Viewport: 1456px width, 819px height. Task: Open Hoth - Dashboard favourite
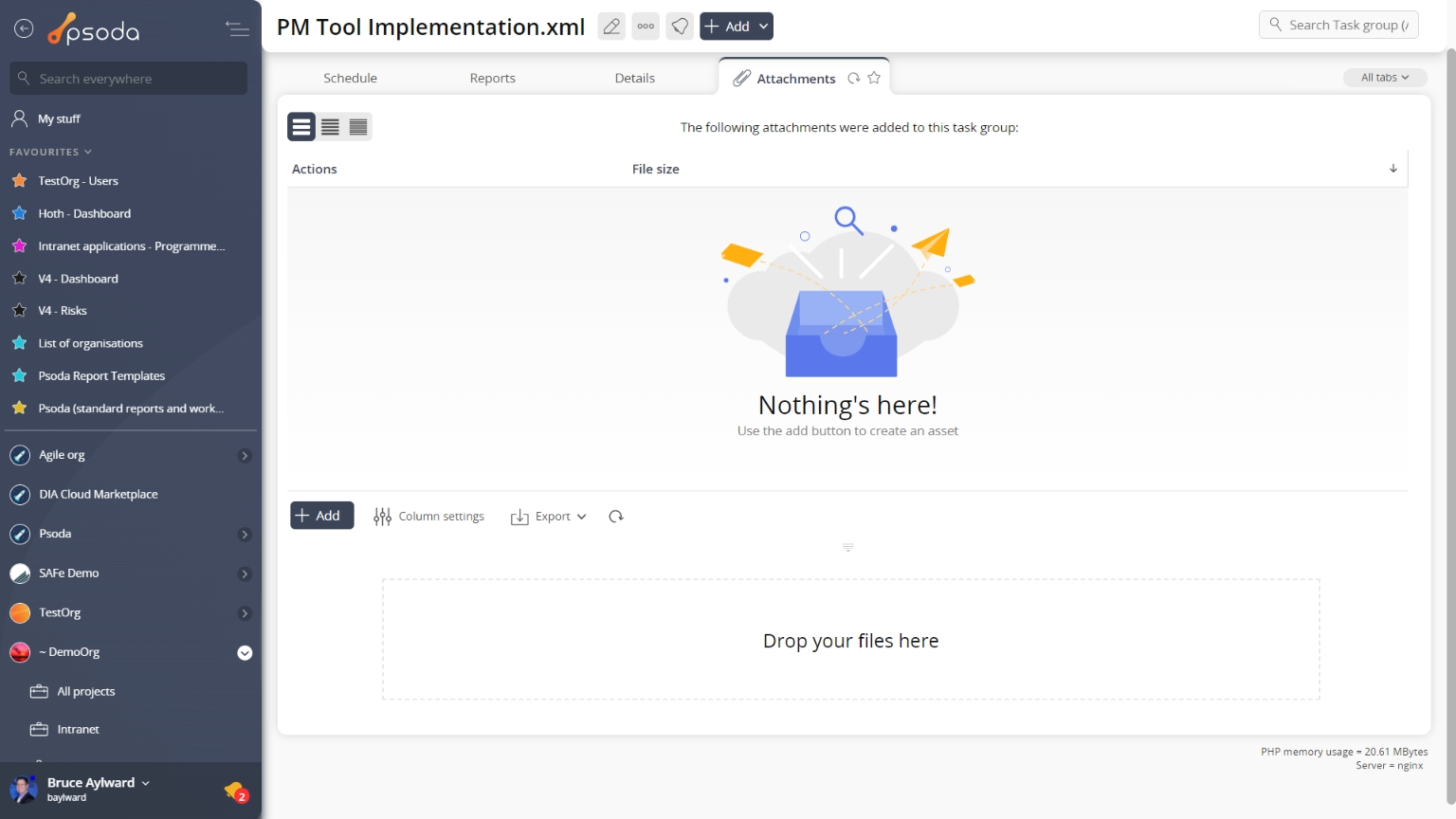point(84,214)
